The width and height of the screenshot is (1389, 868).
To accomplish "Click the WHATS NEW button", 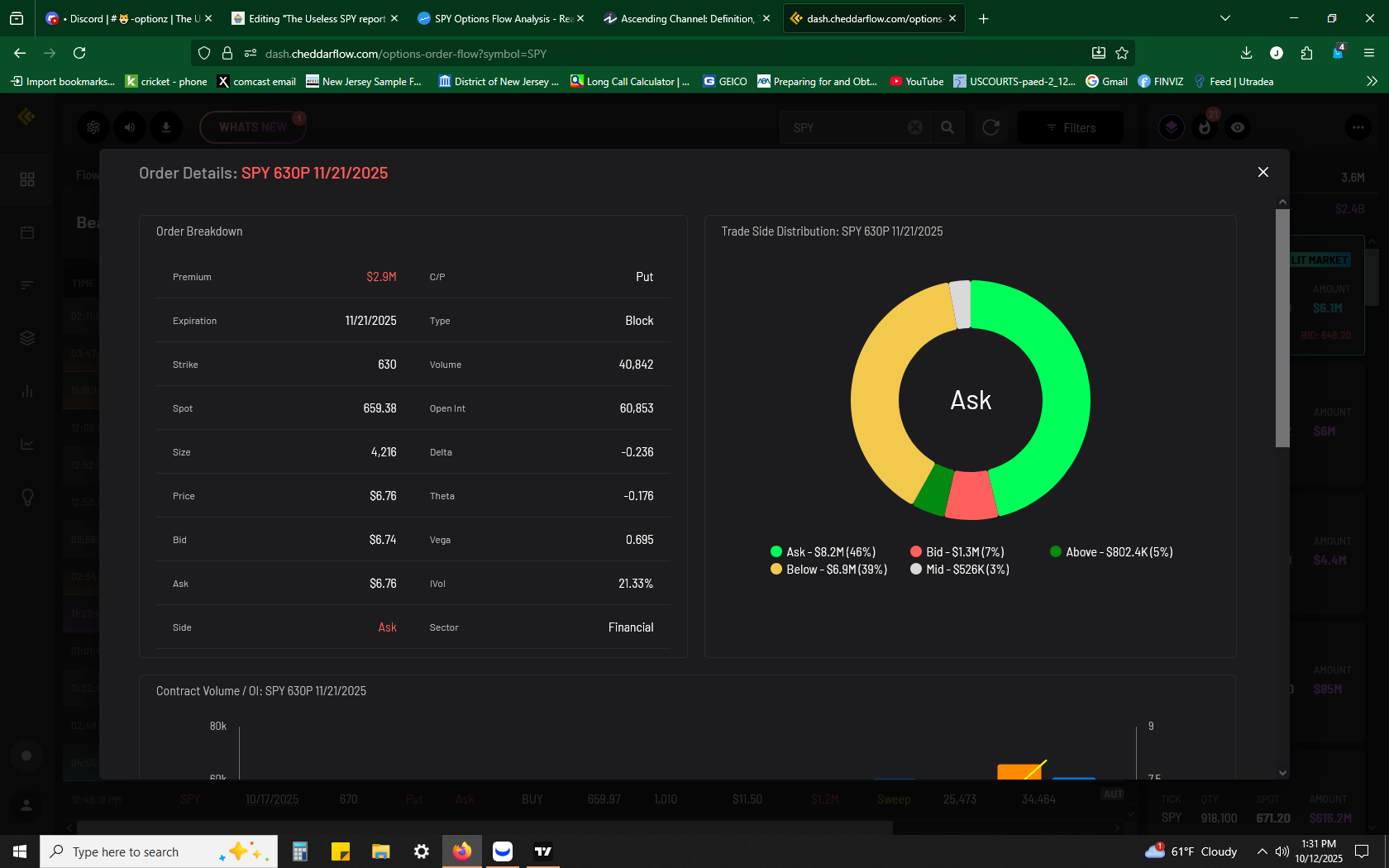I will click(x=252, y=127).
